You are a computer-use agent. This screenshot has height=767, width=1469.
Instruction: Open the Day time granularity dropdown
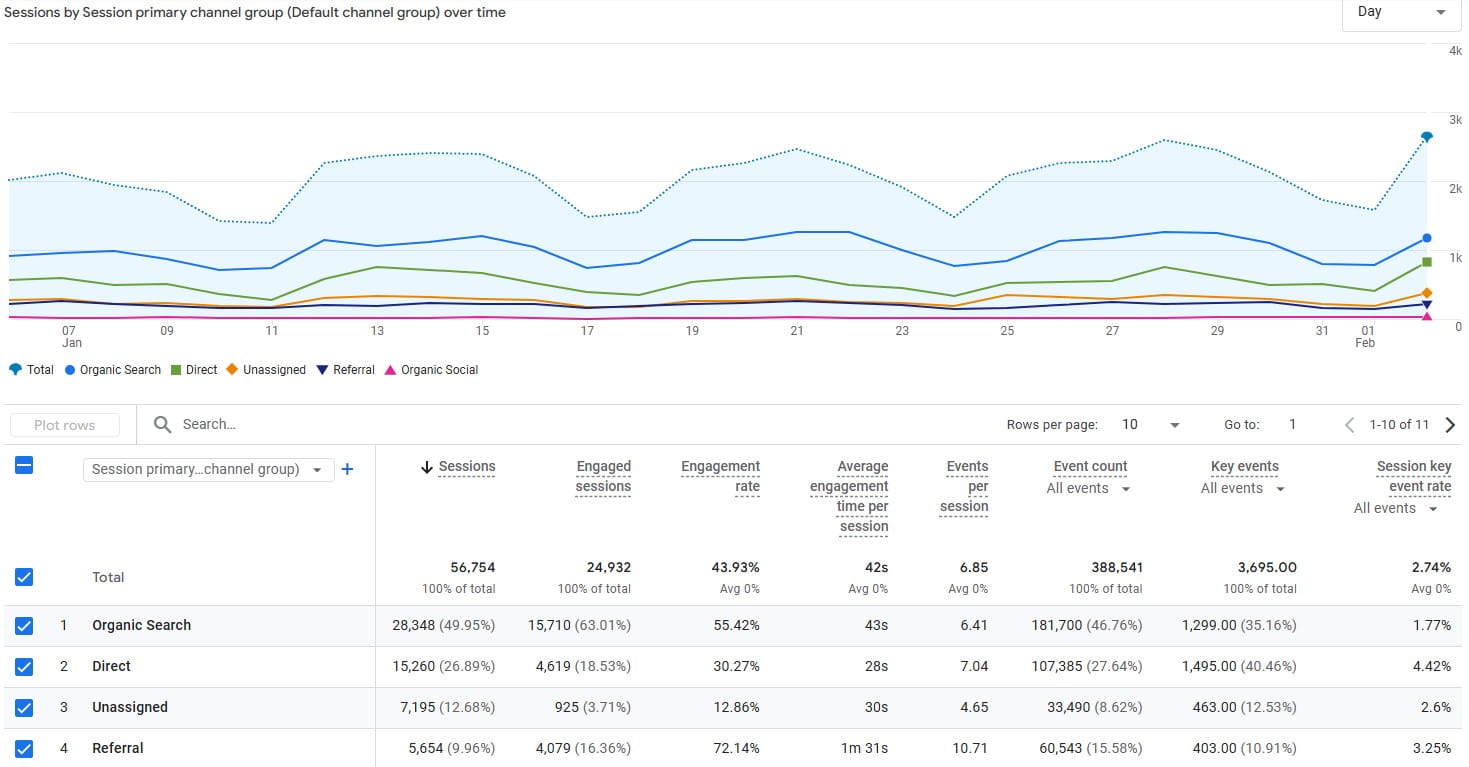tap(1400, 12)
